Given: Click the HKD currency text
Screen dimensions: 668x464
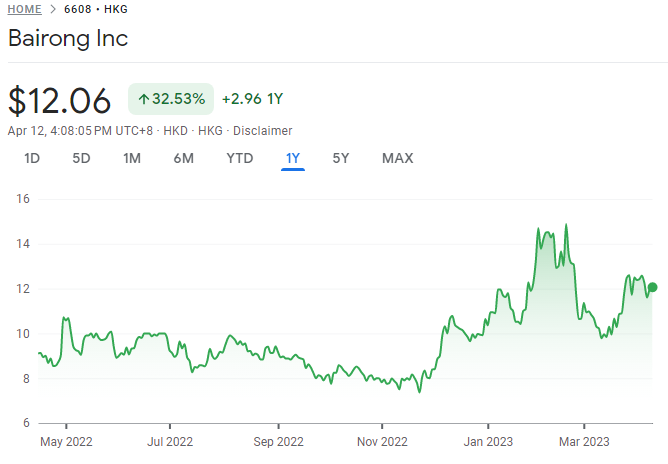Looking at the screenshot, I should click(176, 131).
